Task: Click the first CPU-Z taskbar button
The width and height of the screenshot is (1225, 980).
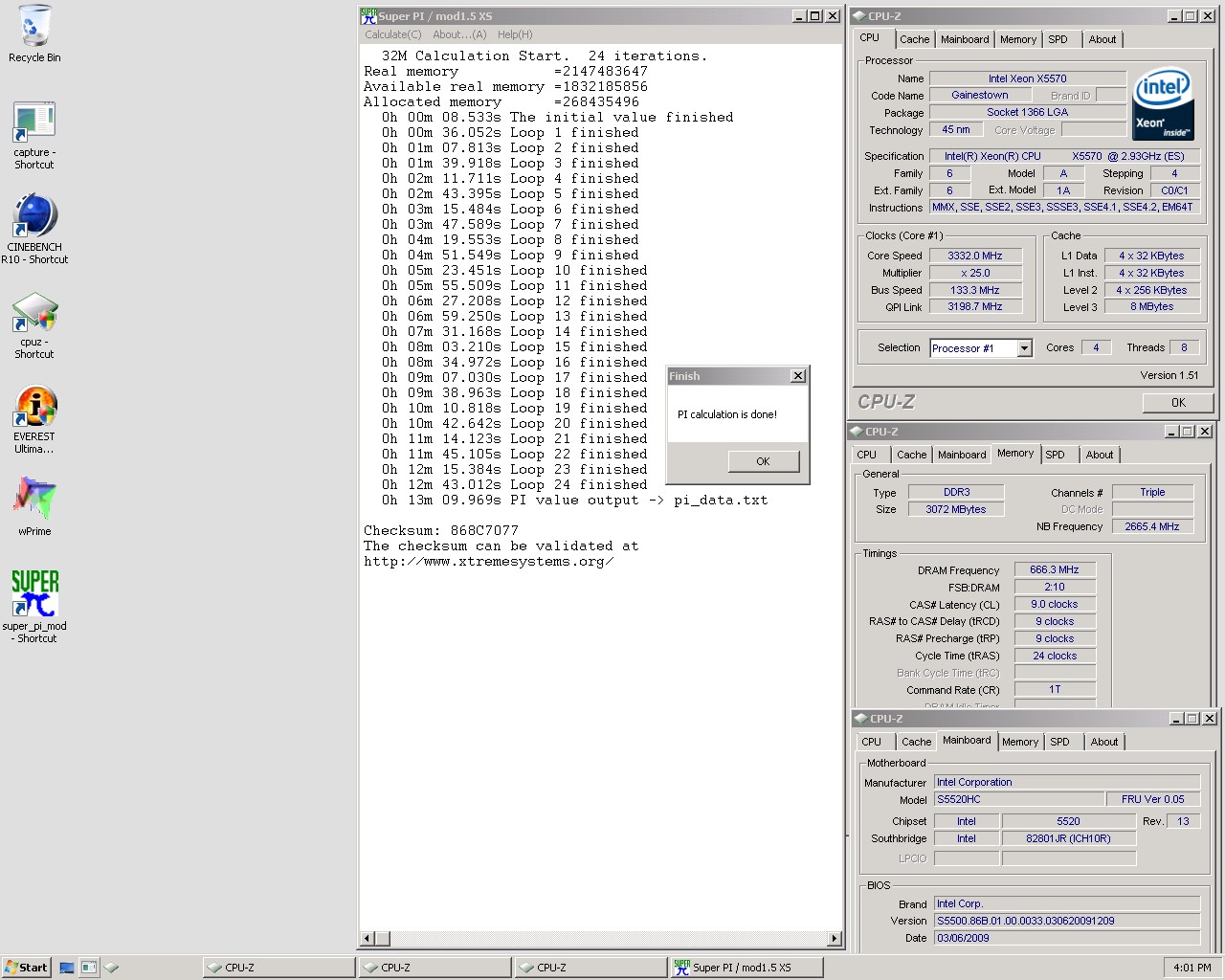Action: [x=278, y=968]
